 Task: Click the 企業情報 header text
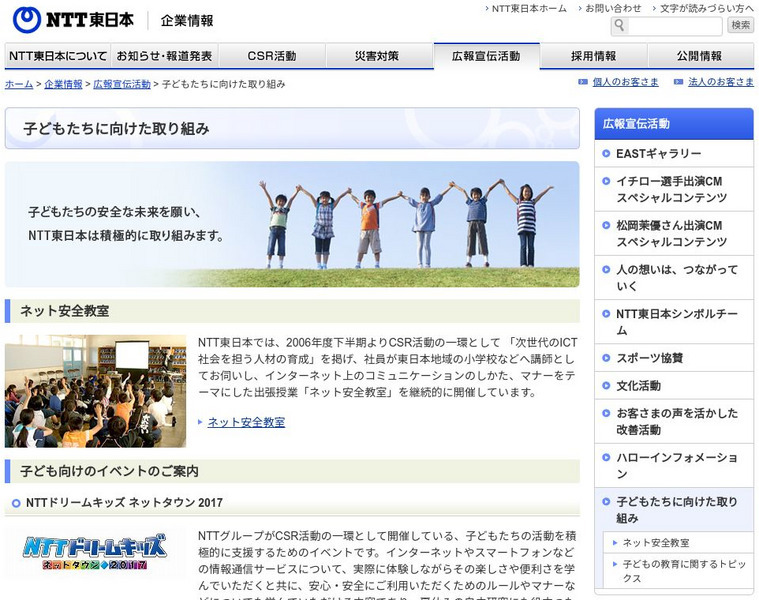(x=187, y=21)
